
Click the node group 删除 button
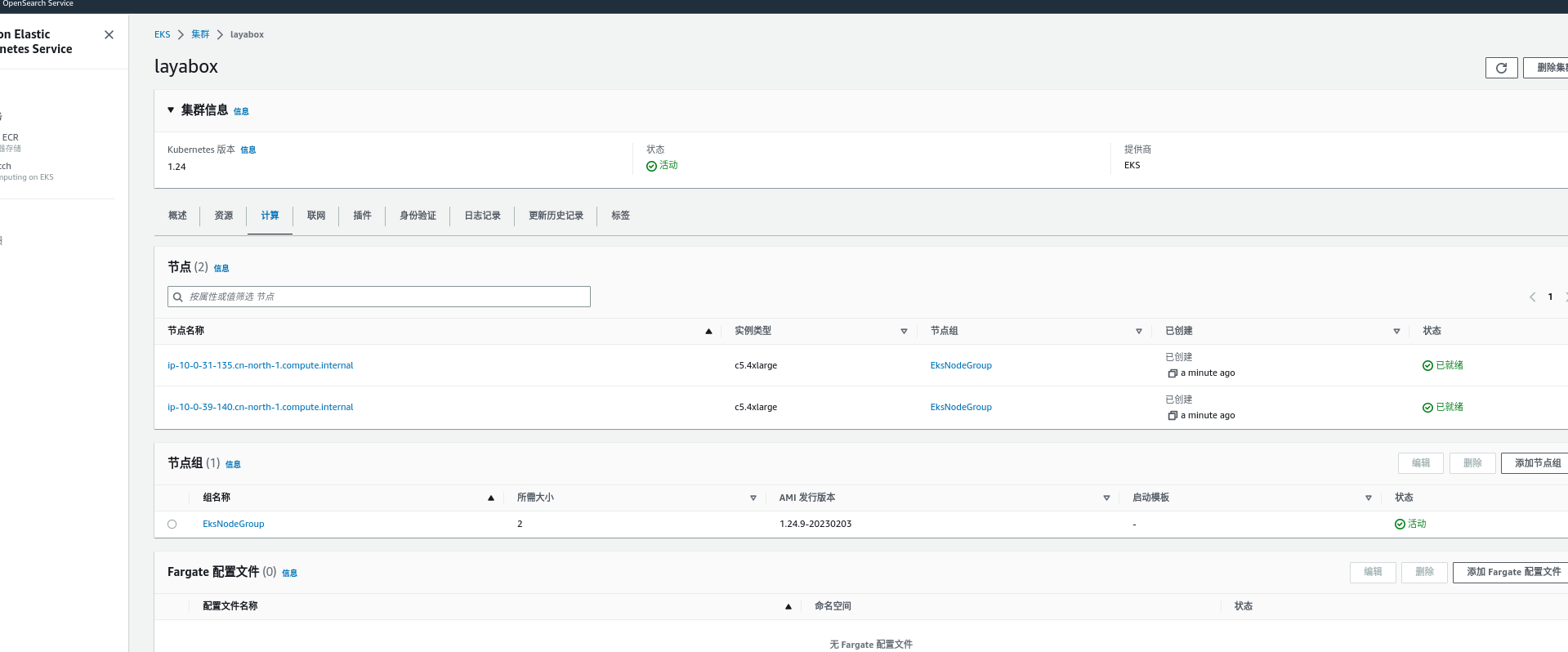pos(1472,463)
